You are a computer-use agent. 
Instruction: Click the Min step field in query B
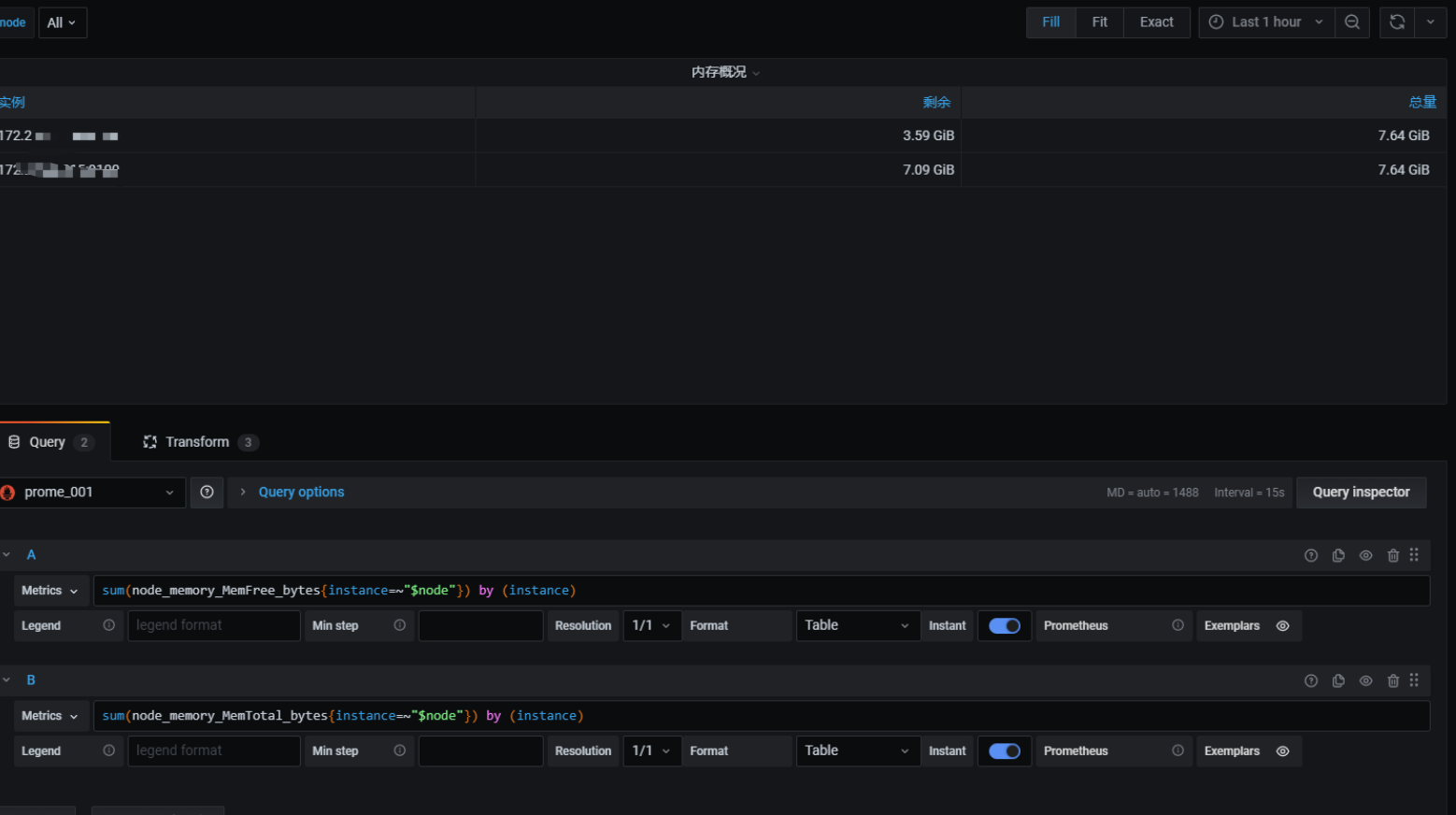480,751
